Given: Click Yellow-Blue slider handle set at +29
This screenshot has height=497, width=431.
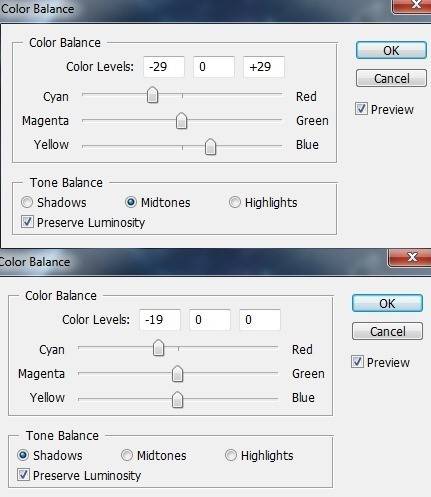Looking at the screenshot, I should [210, 147].
